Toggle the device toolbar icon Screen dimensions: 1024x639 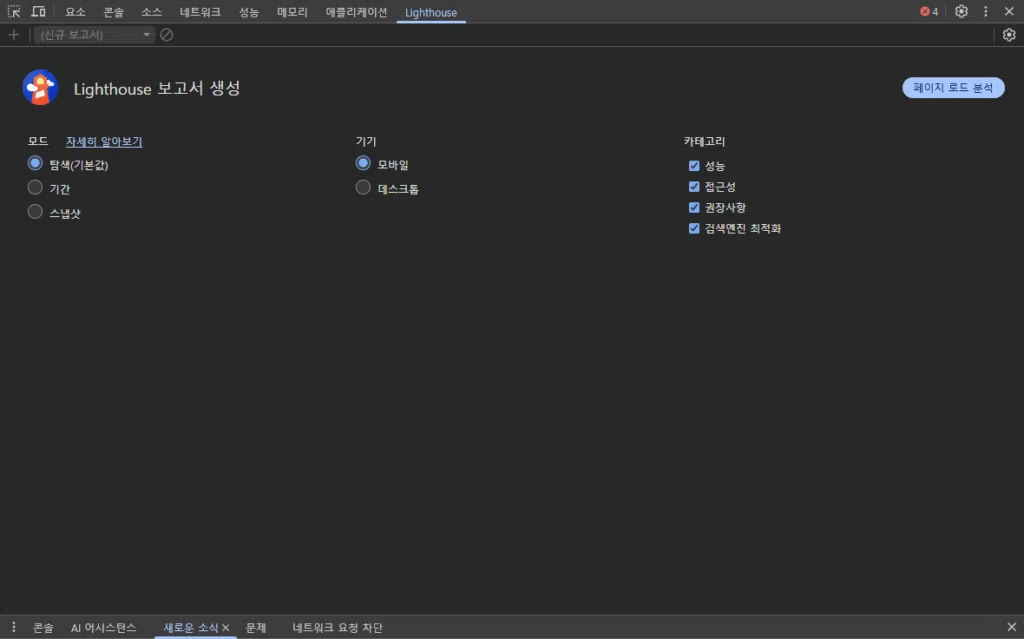click(38, 11)
